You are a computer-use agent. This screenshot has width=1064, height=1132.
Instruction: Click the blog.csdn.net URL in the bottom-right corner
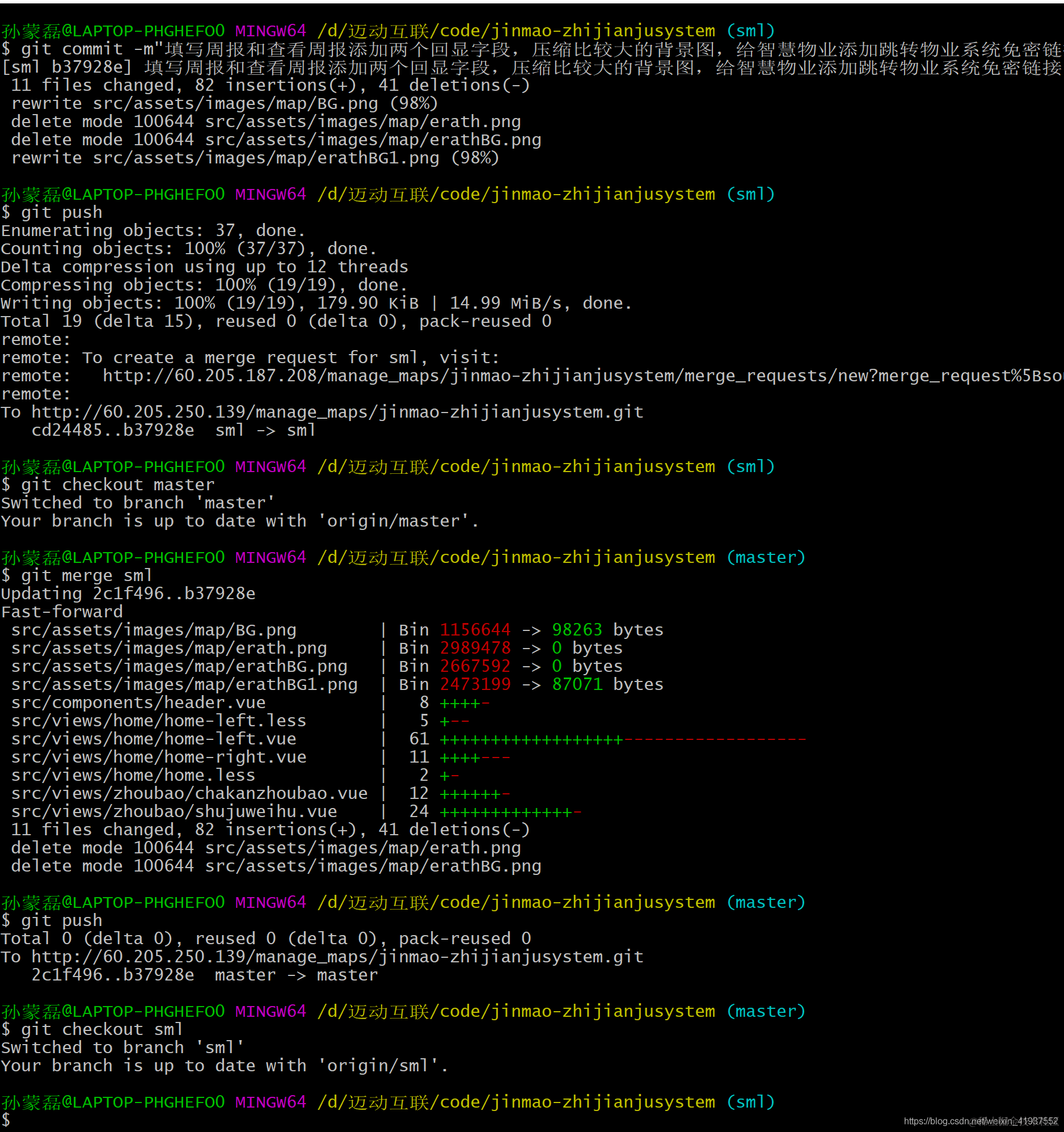[980, 1121]
